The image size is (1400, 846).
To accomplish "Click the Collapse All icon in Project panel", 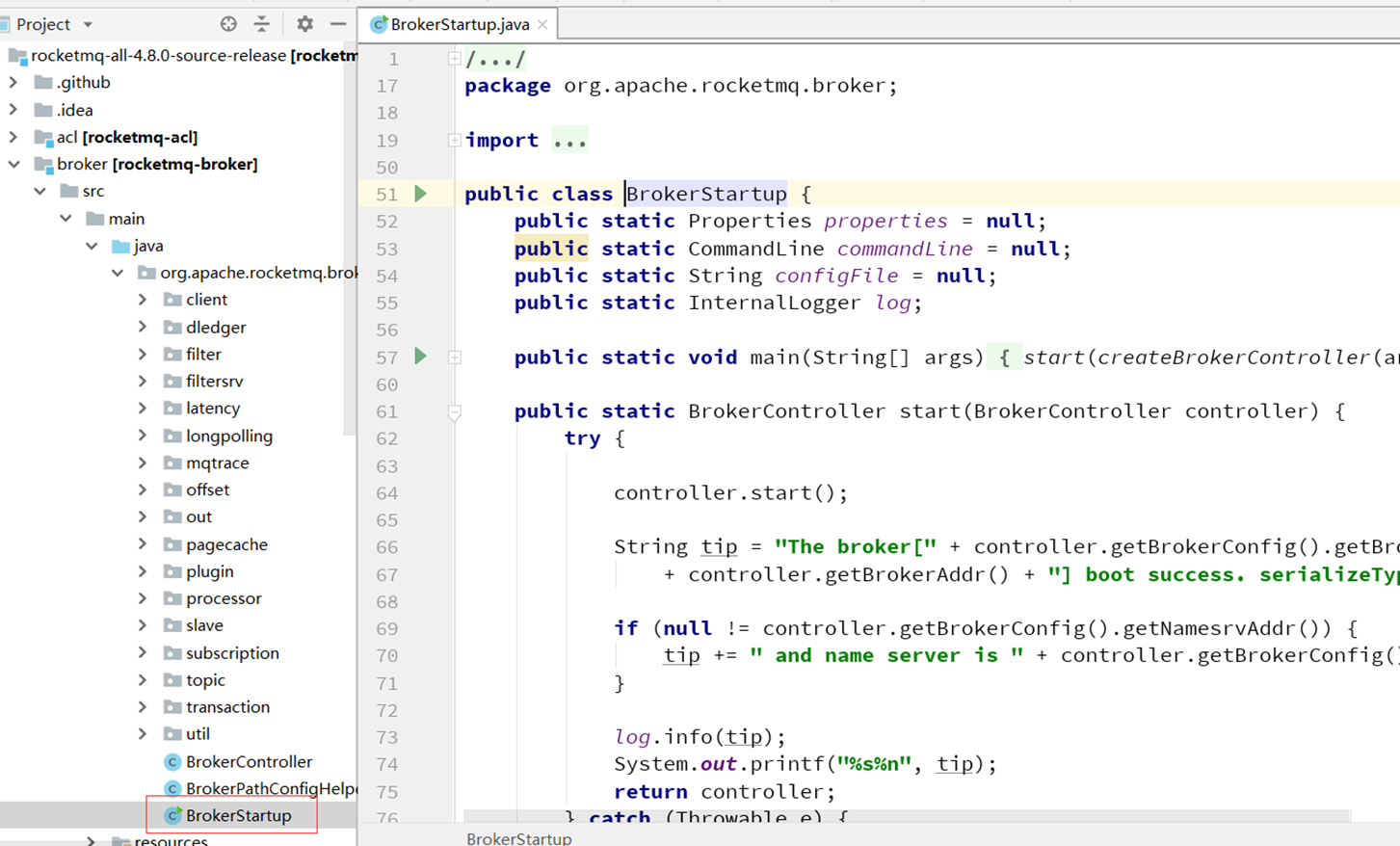I will pos(262,24).
